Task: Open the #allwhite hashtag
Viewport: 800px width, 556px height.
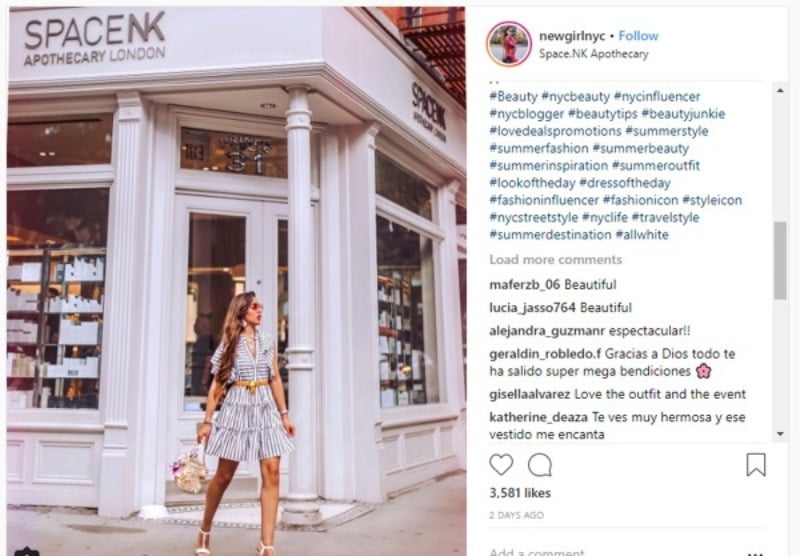Action: (x=642, y=235)
